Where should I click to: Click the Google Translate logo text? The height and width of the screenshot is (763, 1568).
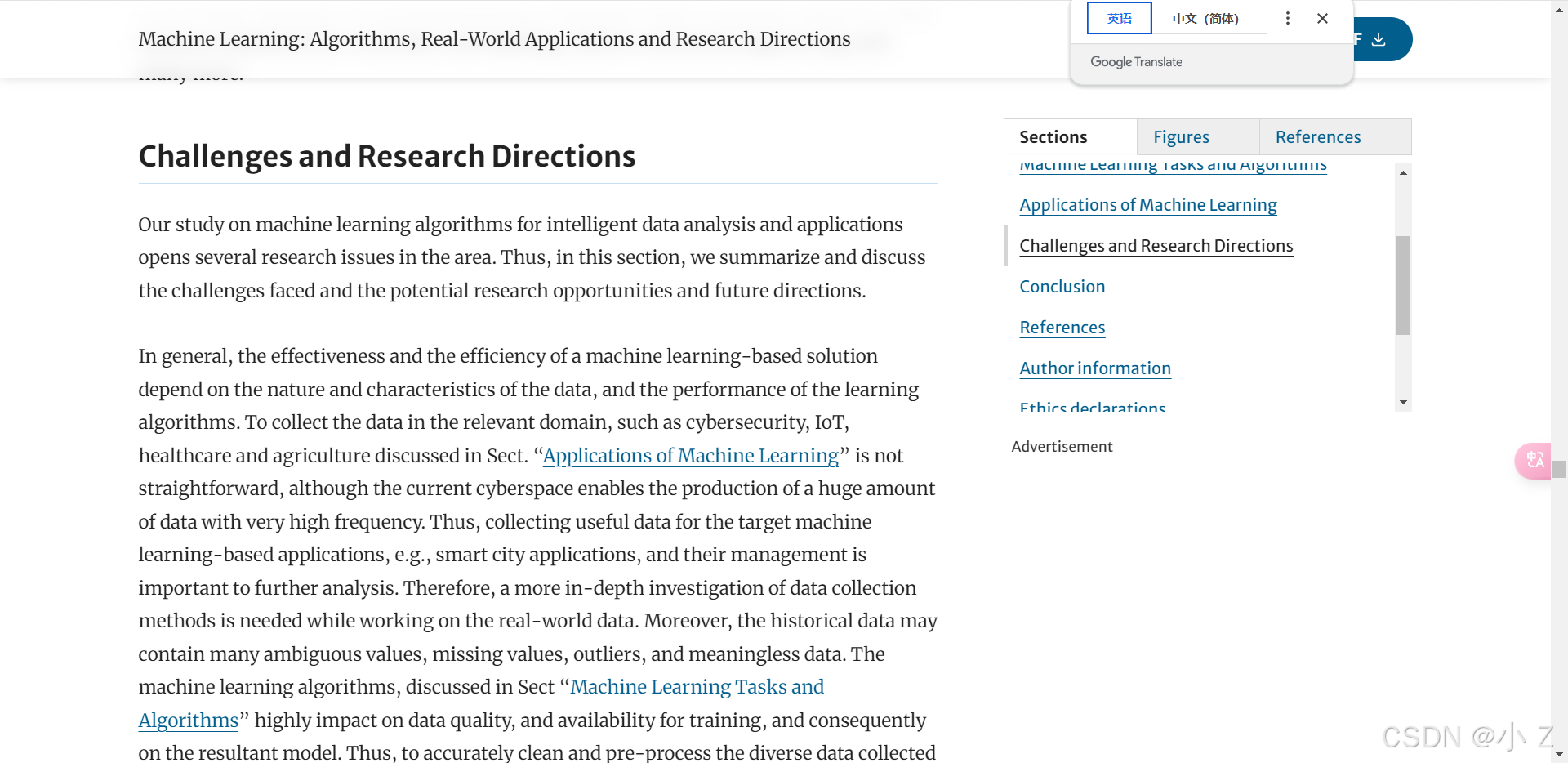1136,62
